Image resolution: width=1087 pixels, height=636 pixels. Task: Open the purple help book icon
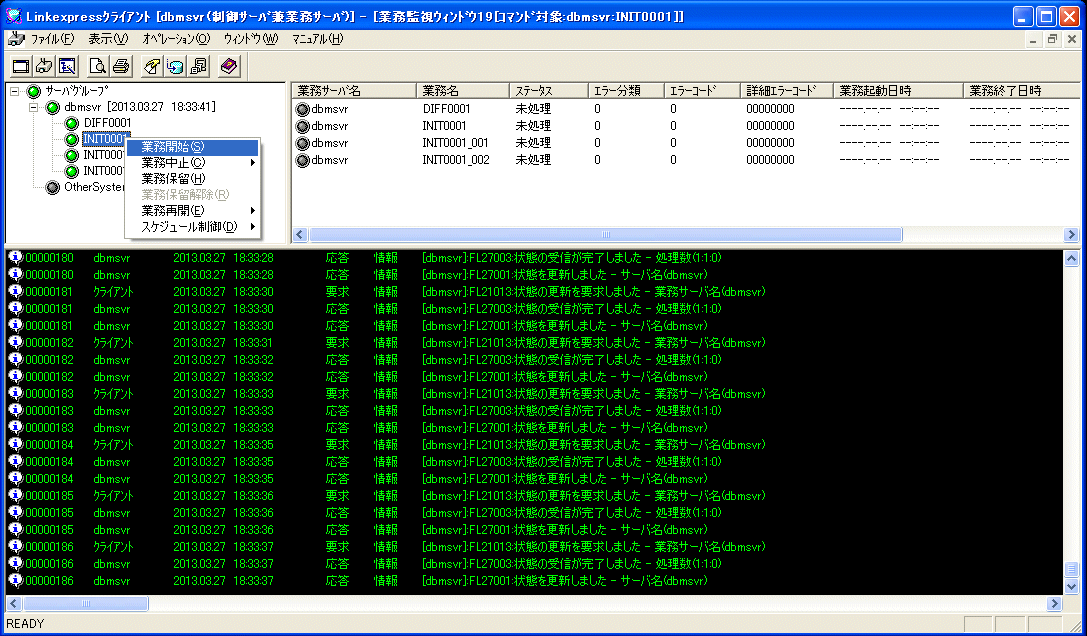(229, 67)
